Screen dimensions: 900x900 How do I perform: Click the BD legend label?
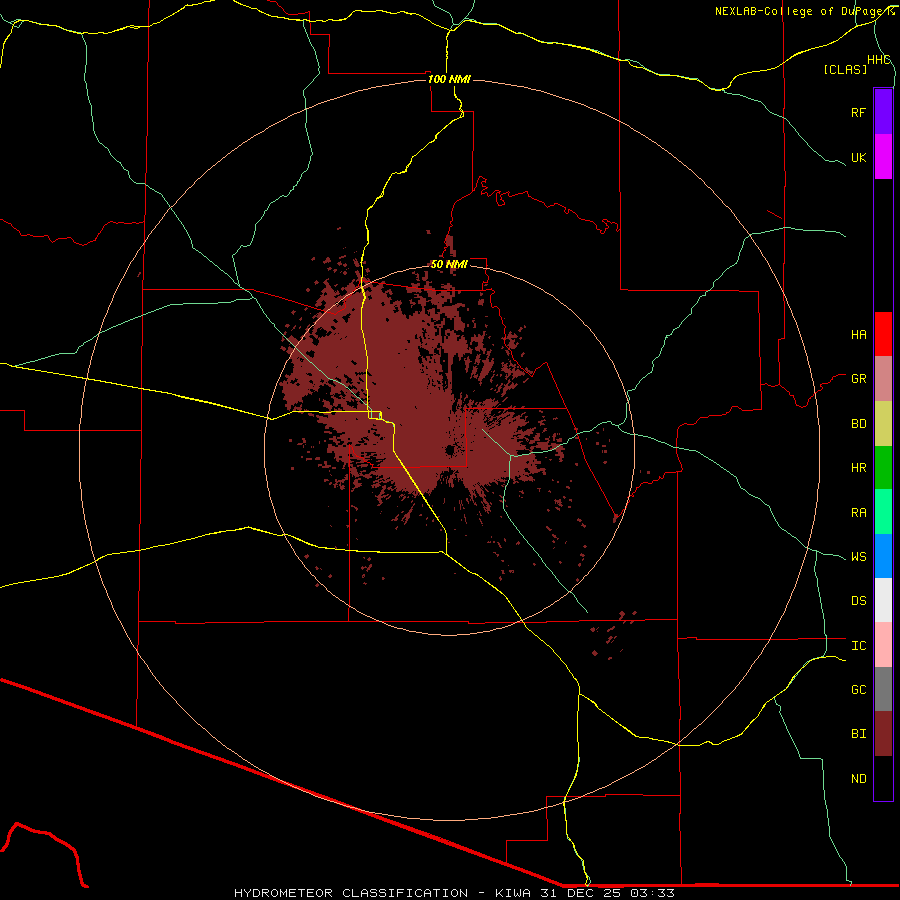tap(858, 424)
